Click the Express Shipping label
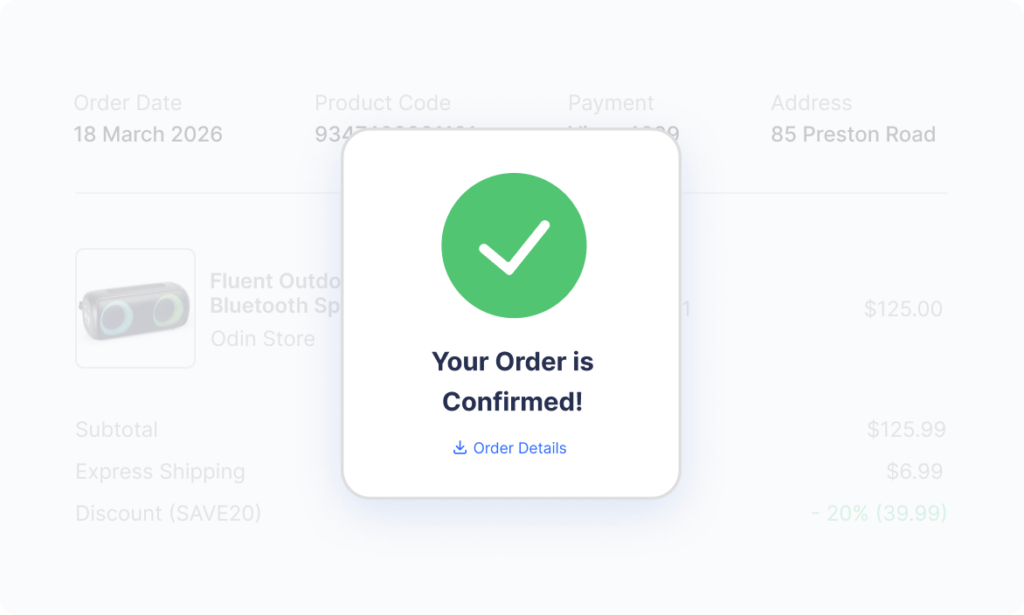This screenshot has width=1024, height=615. 160,472
